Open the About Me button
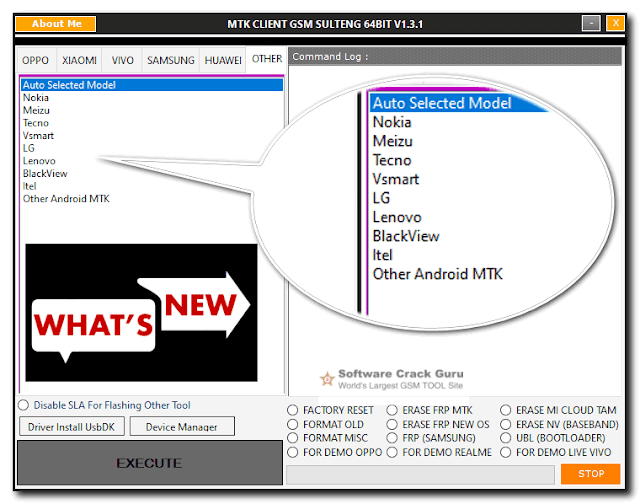640x504 pixels. [x=56, y=24]
